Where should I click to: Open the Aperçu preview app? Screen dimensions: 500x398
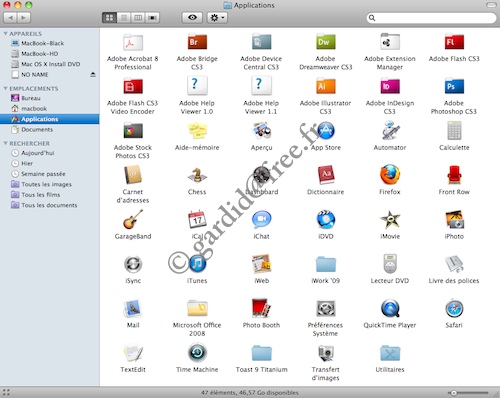tap(261, 131)
